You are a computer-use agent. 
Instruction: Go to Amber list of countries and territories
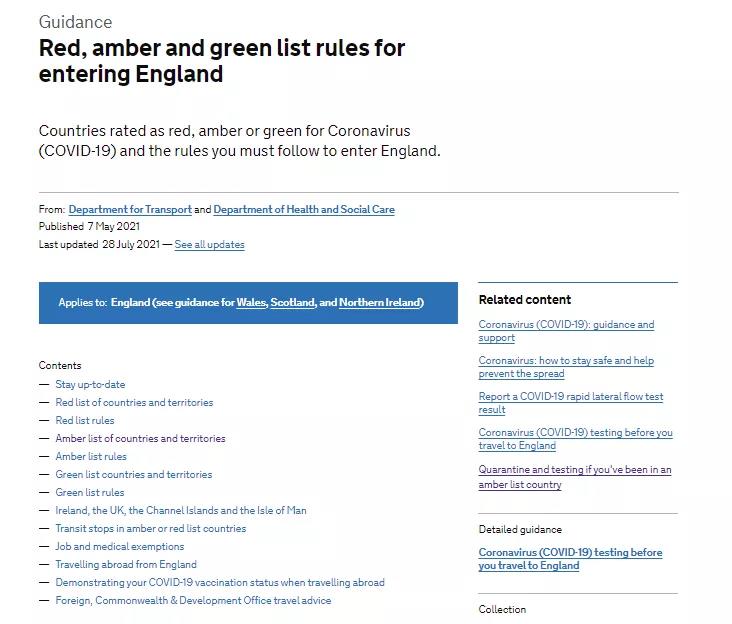click(140, 438)
